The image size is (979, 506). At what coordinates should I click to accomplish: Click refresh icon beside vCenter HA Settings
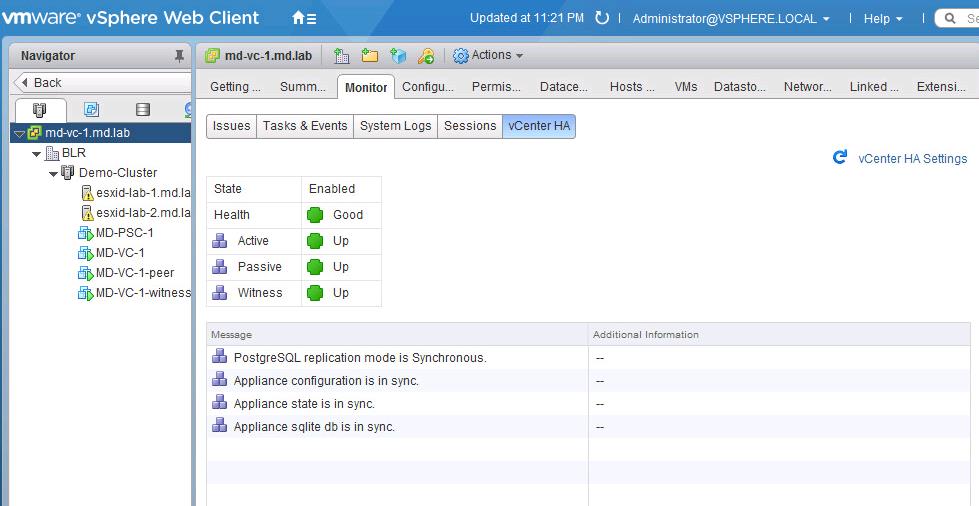pyautogui.click(x=840, y=157)
